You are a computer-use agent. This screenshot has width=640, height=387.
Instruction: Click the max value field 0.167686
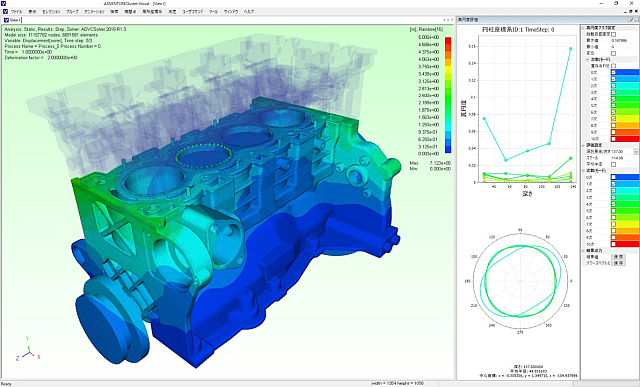(624, 41)
